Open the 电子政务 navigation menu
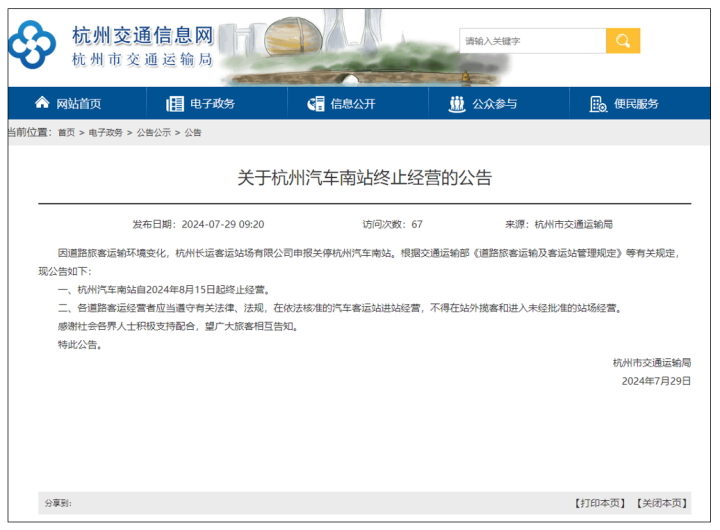 point(212,104)
